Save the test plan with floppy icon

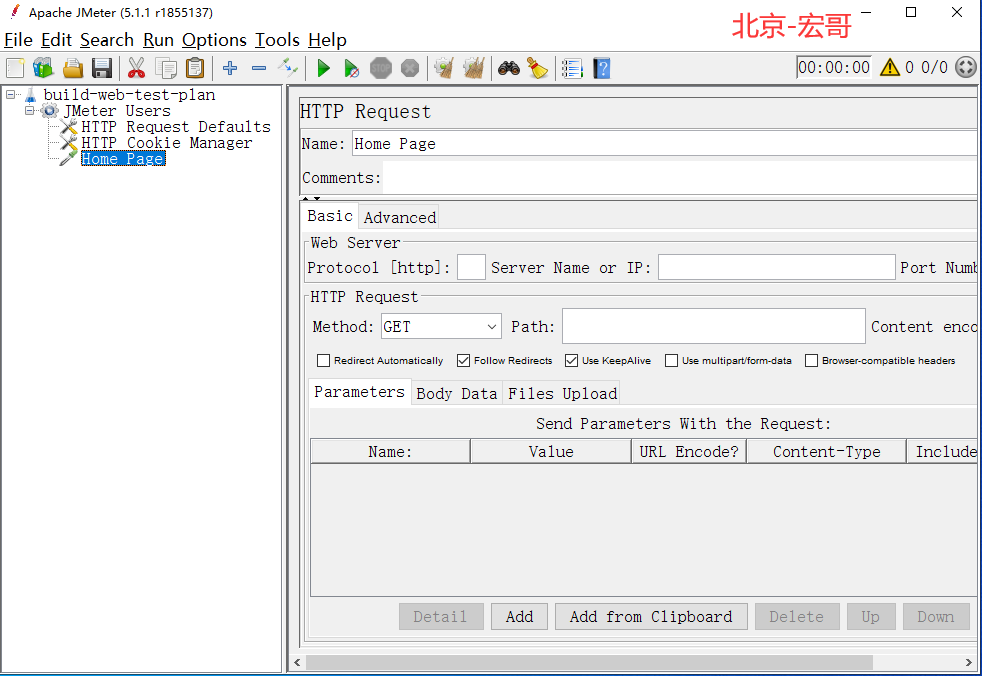pyautogui.click(x=101, y=68)
